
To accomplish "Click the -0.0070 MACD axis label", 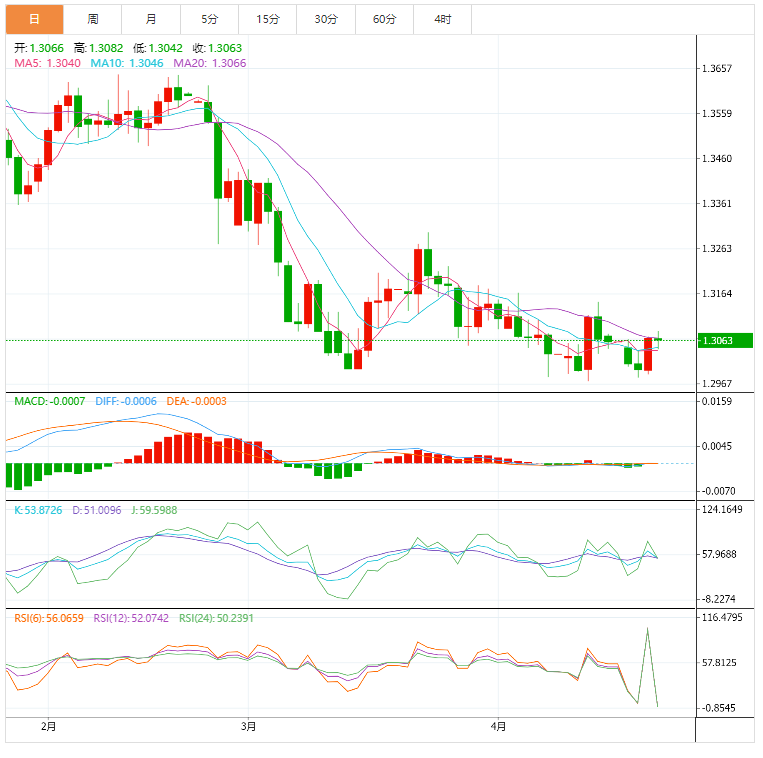I will click(x=719, y=491).
